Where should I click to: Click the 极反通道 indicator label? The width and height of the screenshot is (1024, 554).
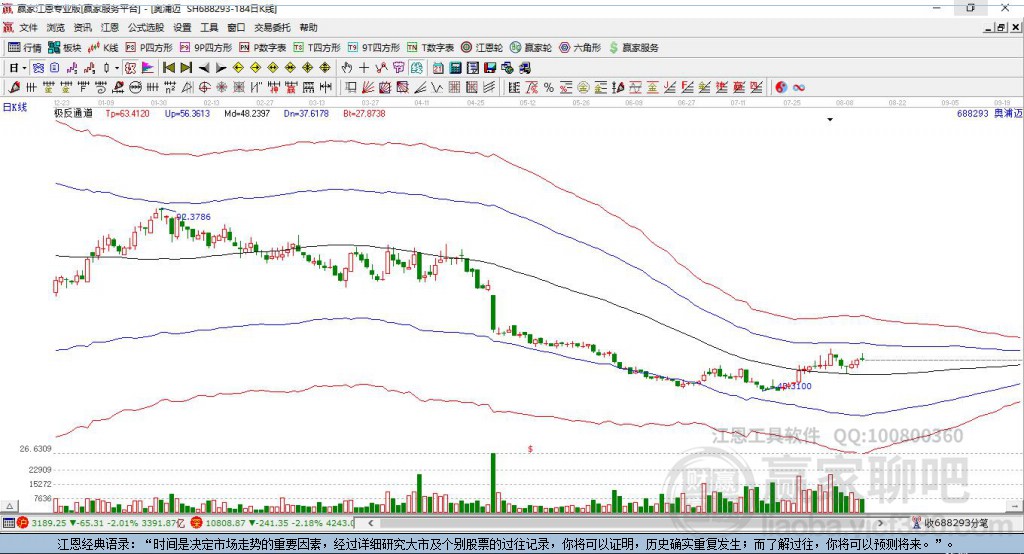[73, 113]
